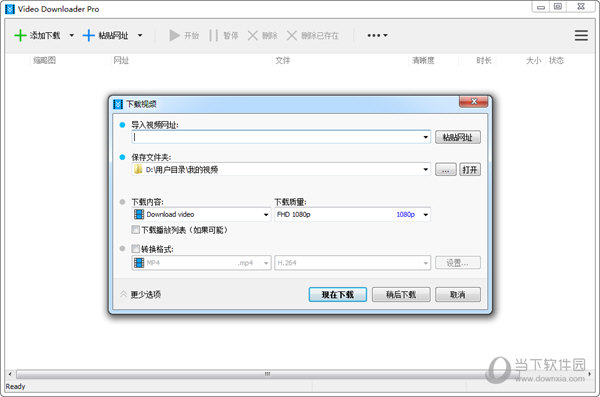Image resolution: width=600 pixels, height=397 pixels.
Task: Click the 网址 column header
Action: coord(121,60)
